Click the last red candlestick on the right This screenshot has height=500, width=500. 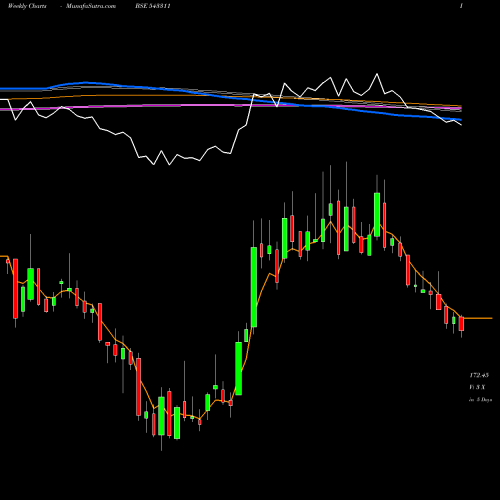pos(461,324)
